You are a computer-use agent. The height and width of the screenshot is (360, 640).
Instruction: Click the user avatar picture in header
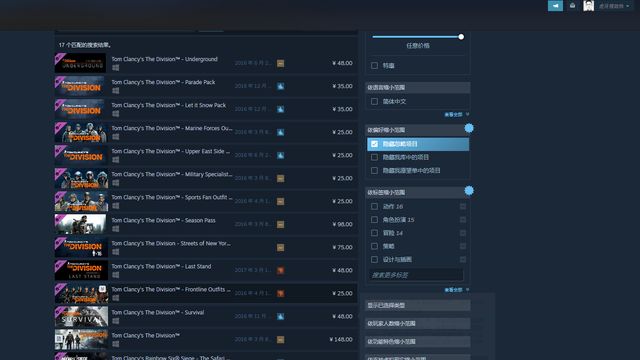coord(588,6)
